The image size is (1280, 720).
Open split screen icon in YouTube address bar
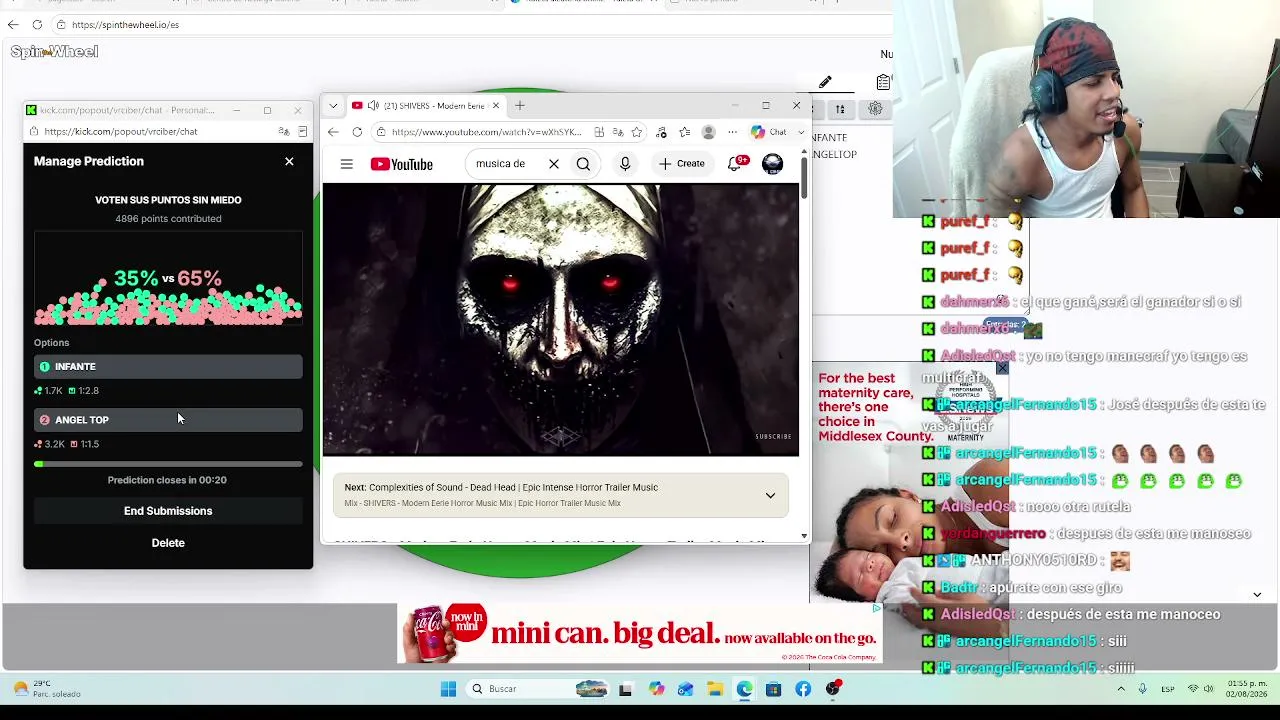599,132
